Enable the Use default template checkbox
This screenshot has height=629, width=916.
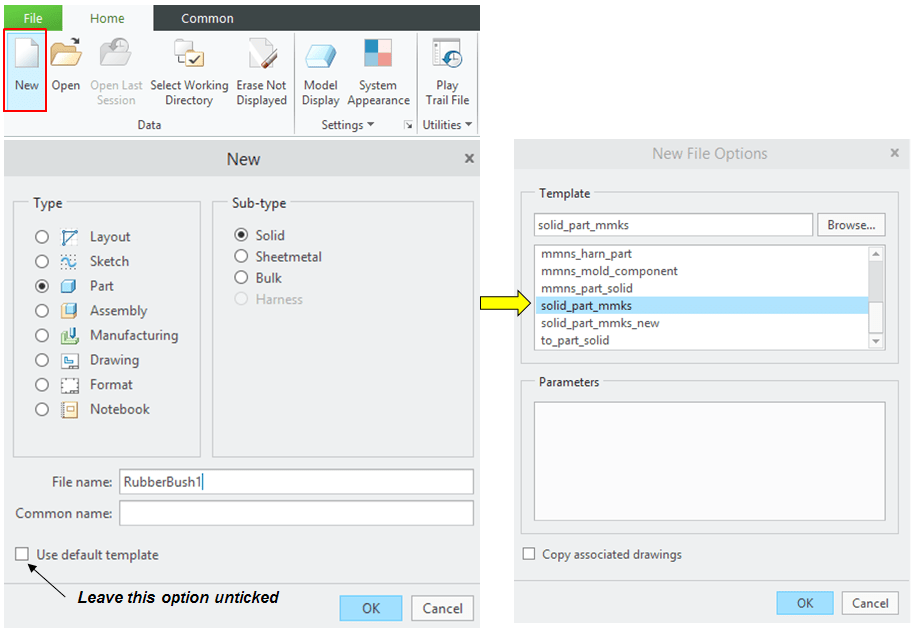tap(22, 554)
